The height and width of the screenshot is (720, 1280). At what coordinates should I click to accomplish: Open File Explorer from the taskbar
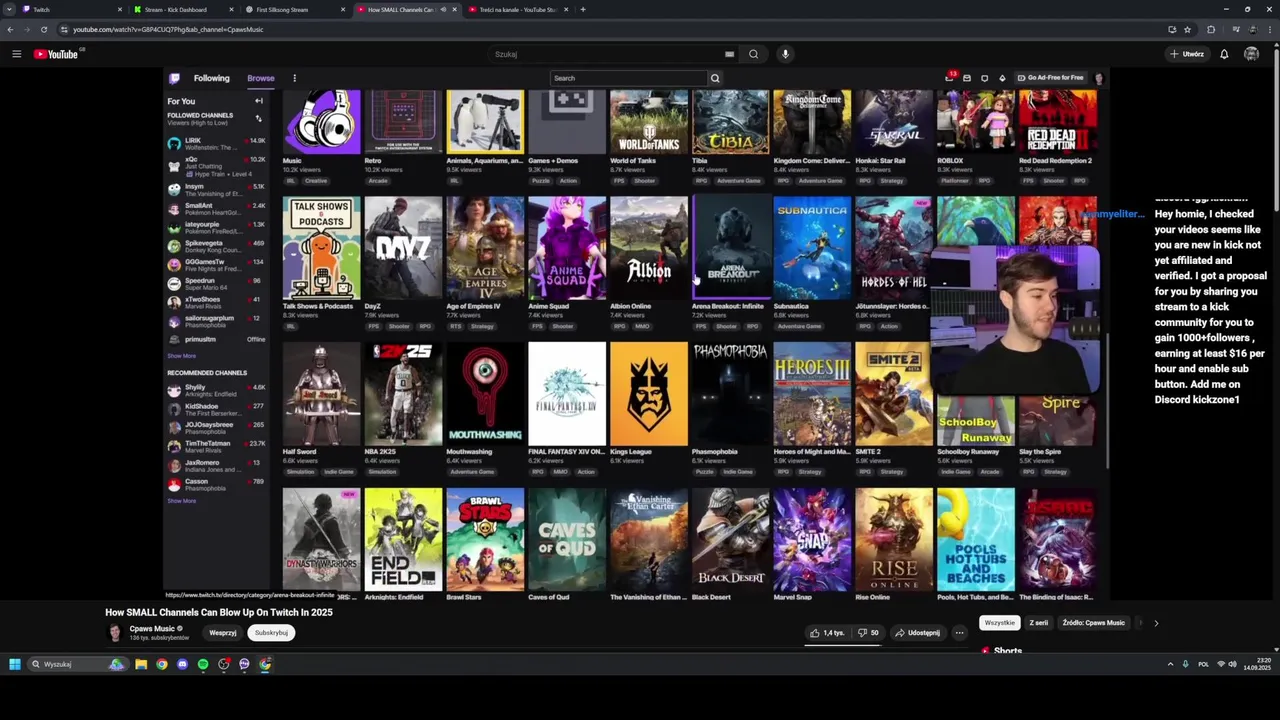141,664
